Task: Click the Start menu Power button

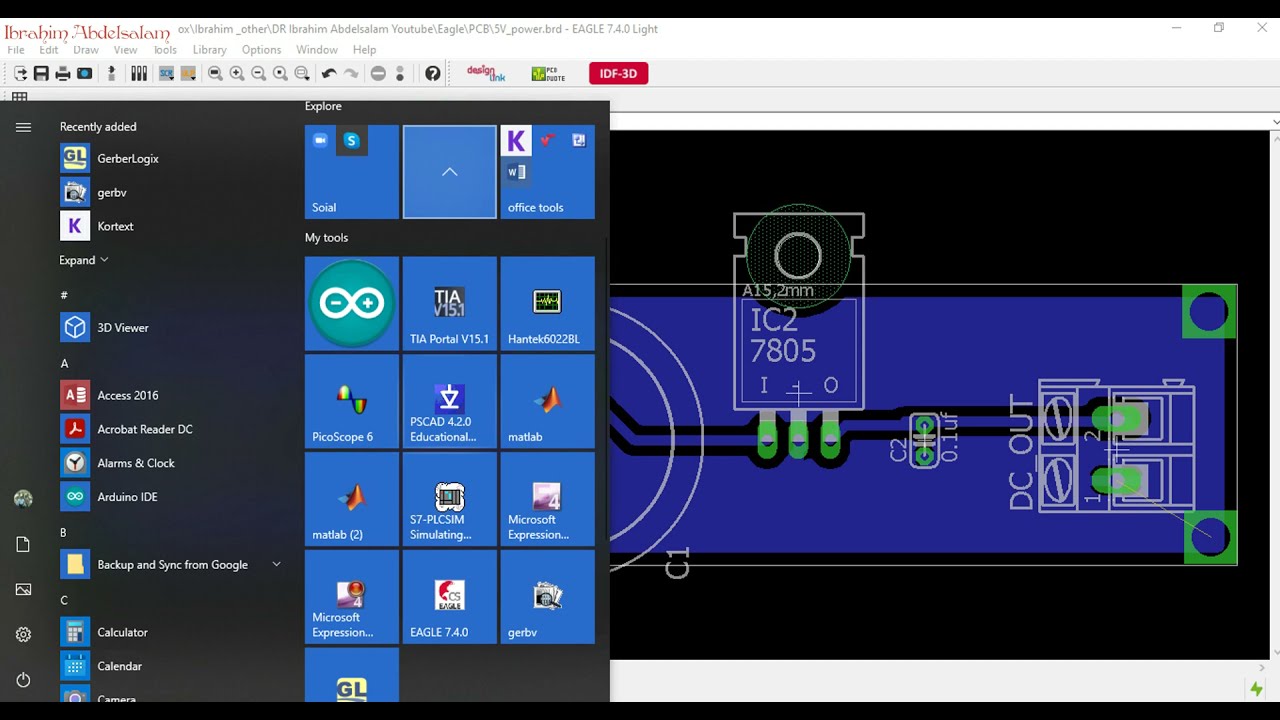Action: click(23, 680)
